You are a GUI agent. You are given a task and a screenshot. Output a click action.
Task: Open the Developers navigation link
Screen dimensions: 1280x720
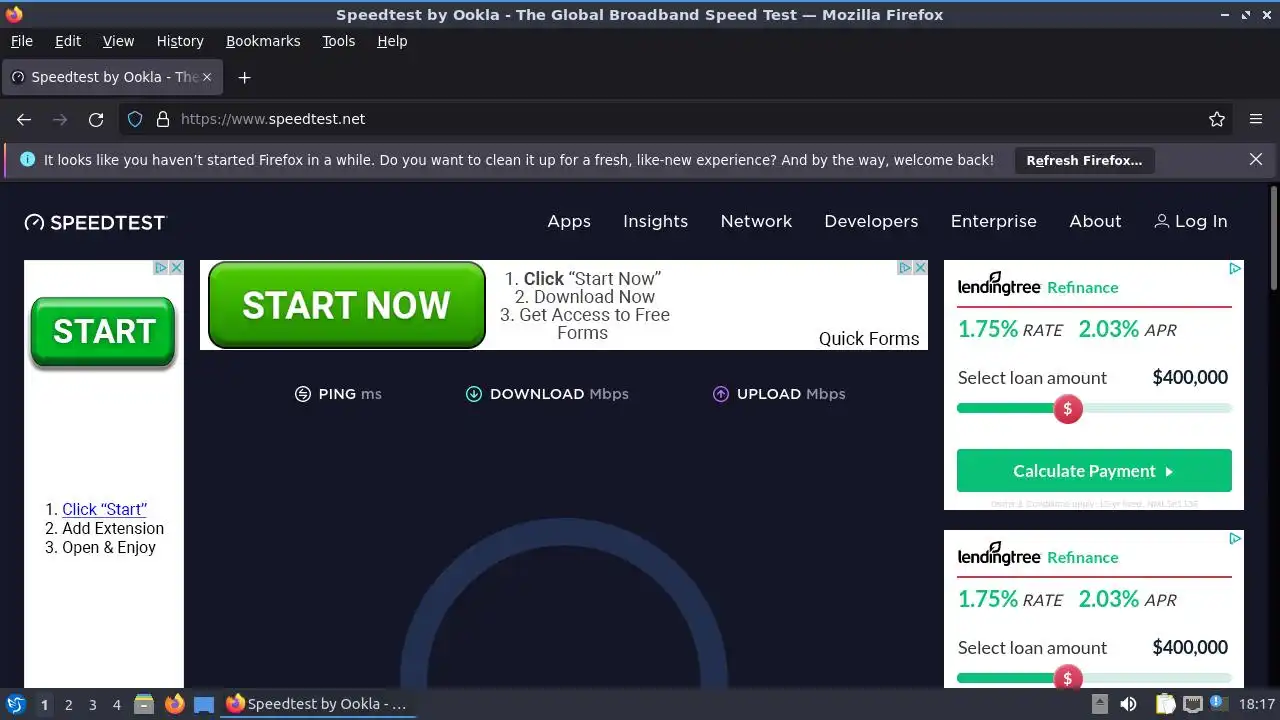871,221
